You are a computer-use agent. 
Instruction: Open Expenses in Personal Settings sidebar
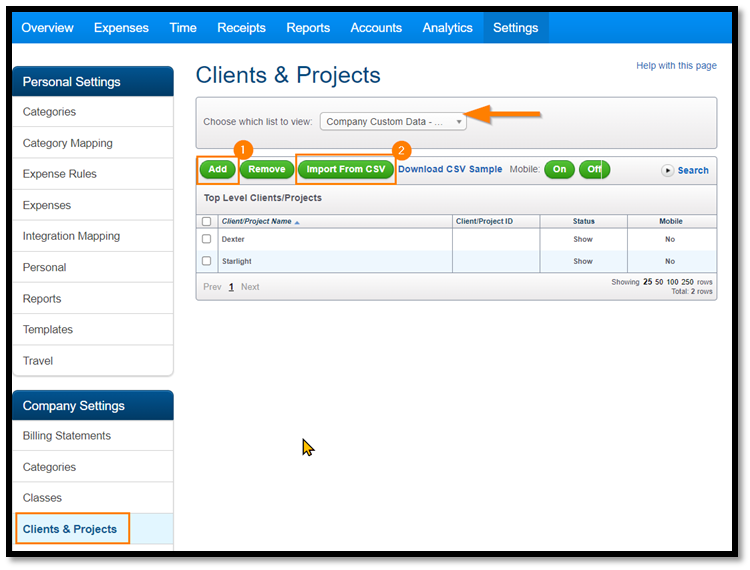click(93, 205)
